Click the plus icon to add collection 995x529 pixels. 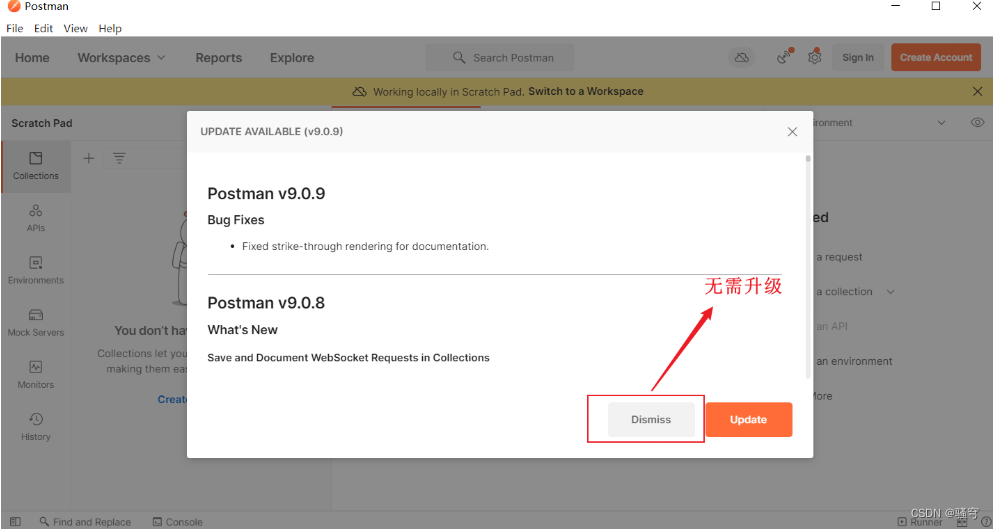(x=89, y=158)
